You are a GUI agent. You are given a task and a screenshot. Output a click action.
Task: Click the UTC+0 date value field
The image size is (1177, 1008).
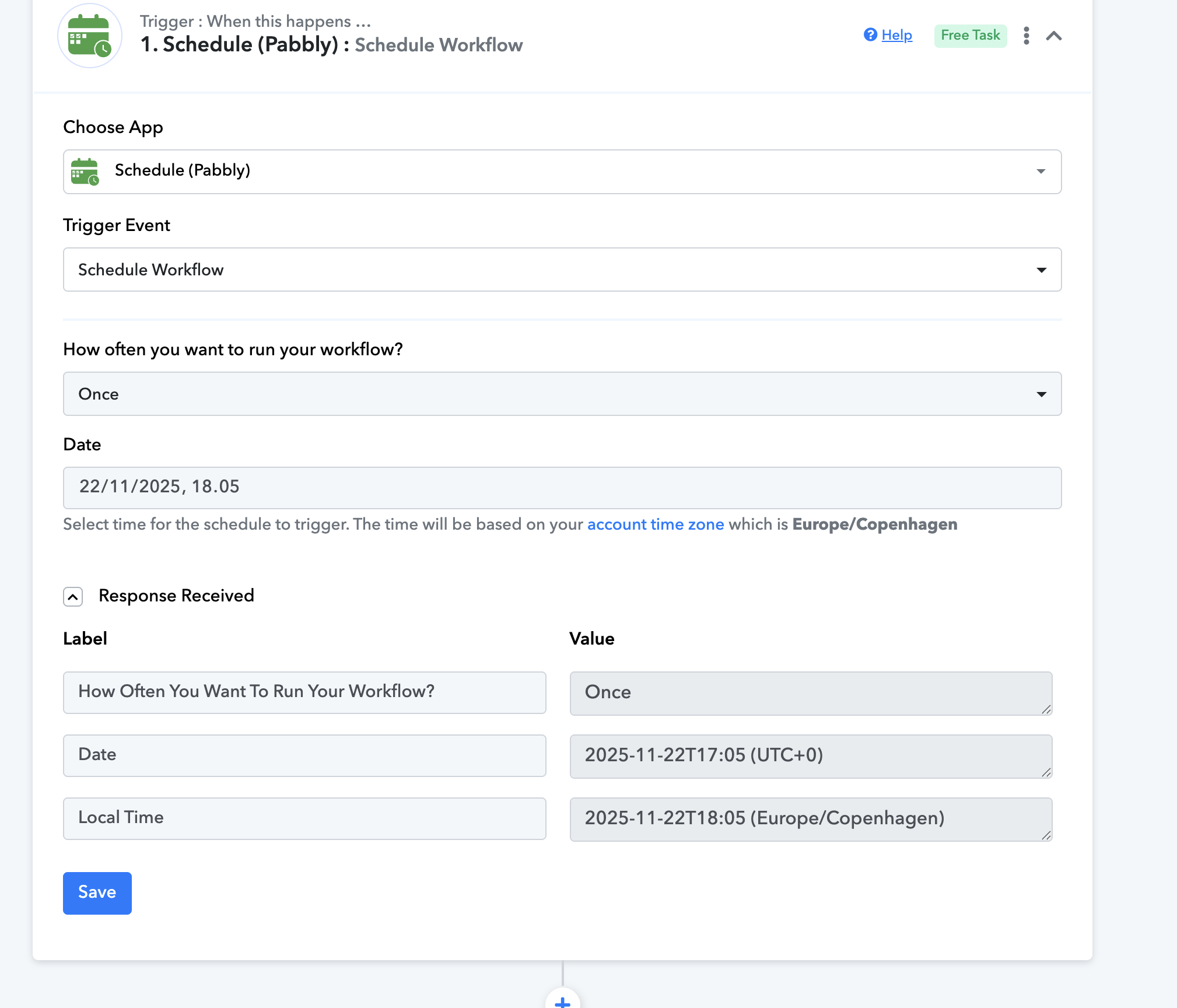click(x=810, y=755)
